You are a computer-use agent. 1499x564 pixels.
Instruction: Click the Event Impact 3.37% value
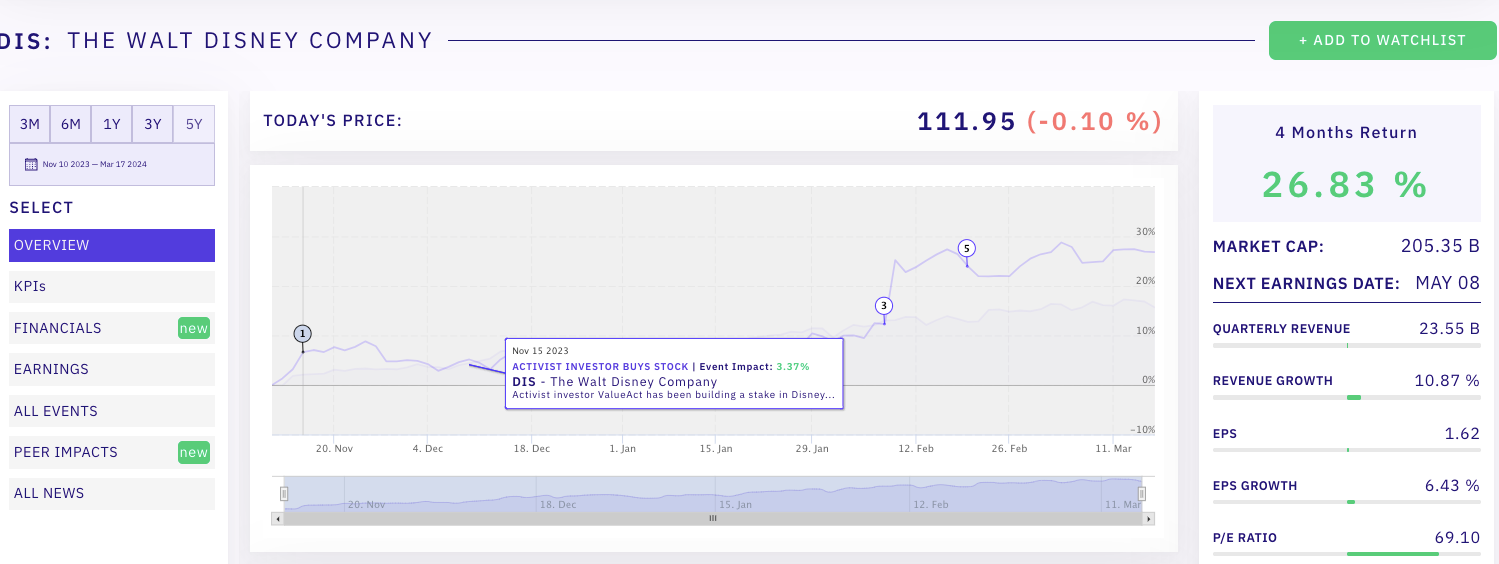[x=793, y=367]
